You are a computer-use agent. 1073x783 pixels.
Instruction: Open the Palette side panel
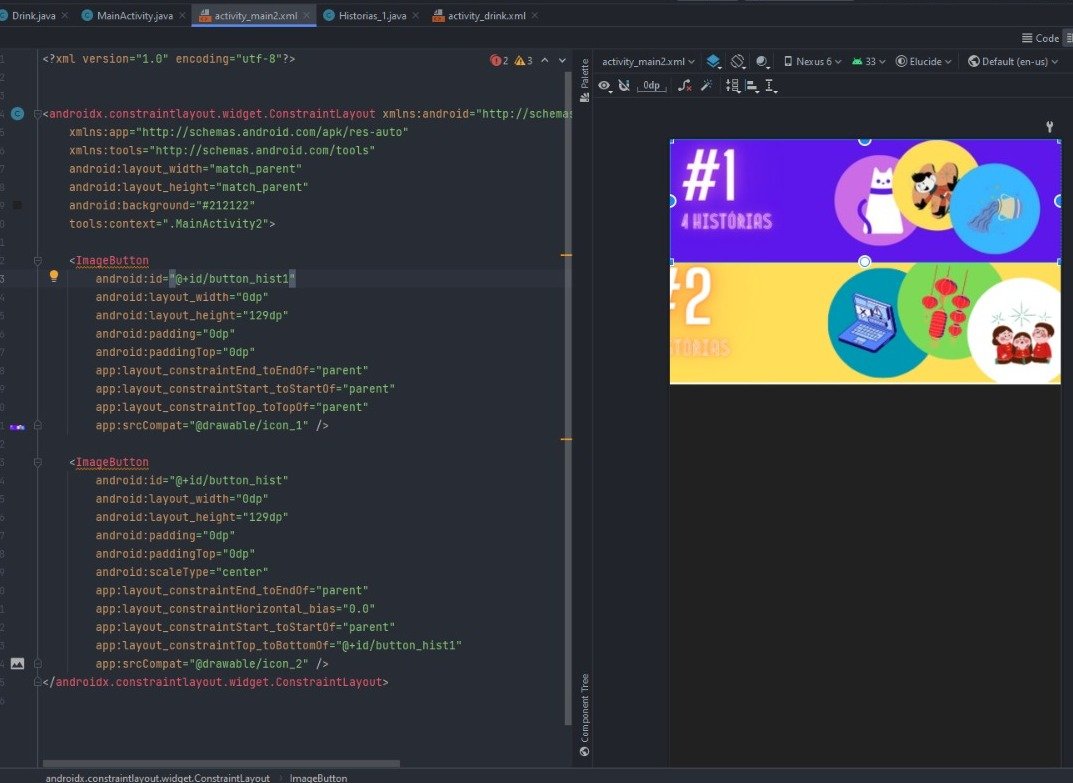(585, 75)
